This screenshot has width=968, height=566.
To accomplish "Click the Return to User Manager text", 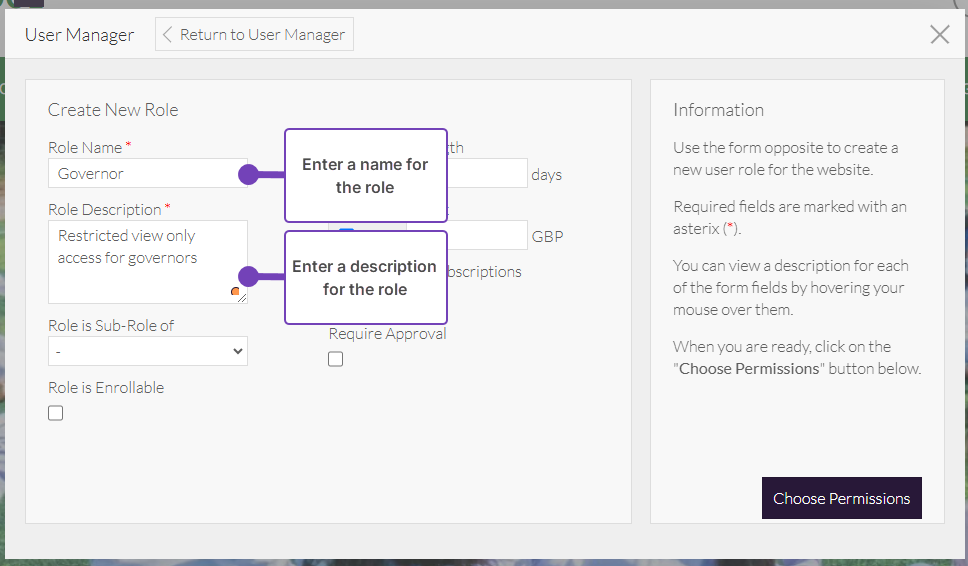I will tap(262, 35).
